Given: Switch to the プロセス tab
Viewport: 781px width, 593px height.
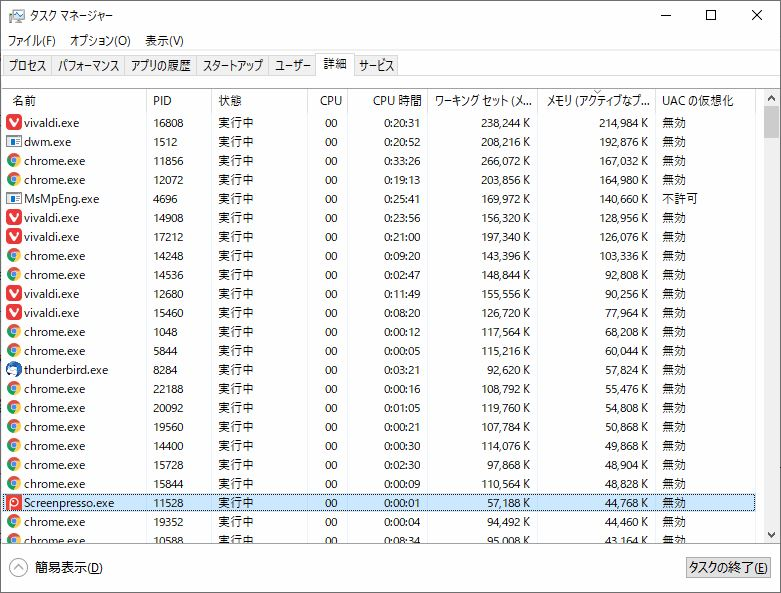Looking at the screenshot, I should pos(27,65).
